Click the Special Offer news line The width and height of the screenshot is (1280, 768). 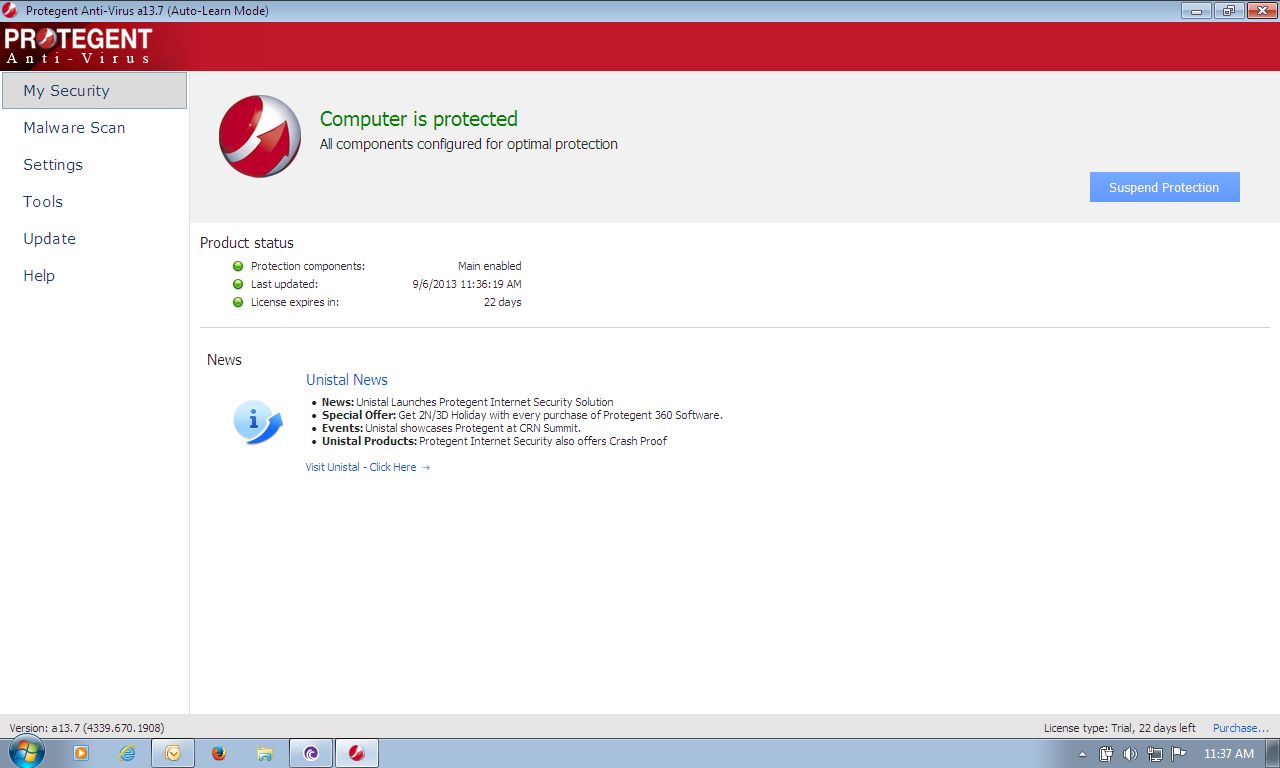tap(522, 415)
